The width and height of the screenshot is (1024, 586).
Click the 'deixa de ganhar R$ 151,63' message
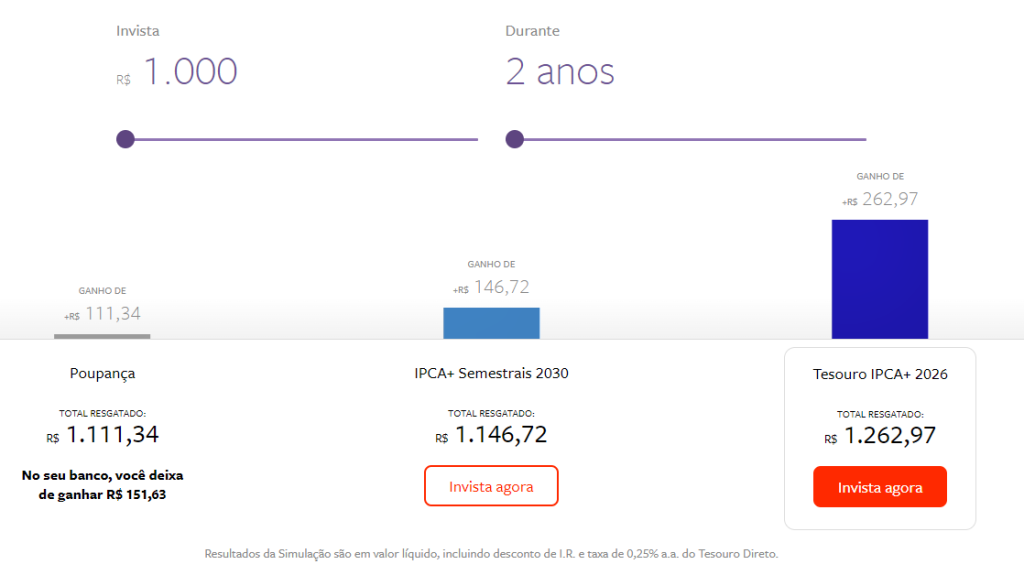(102, 485)
